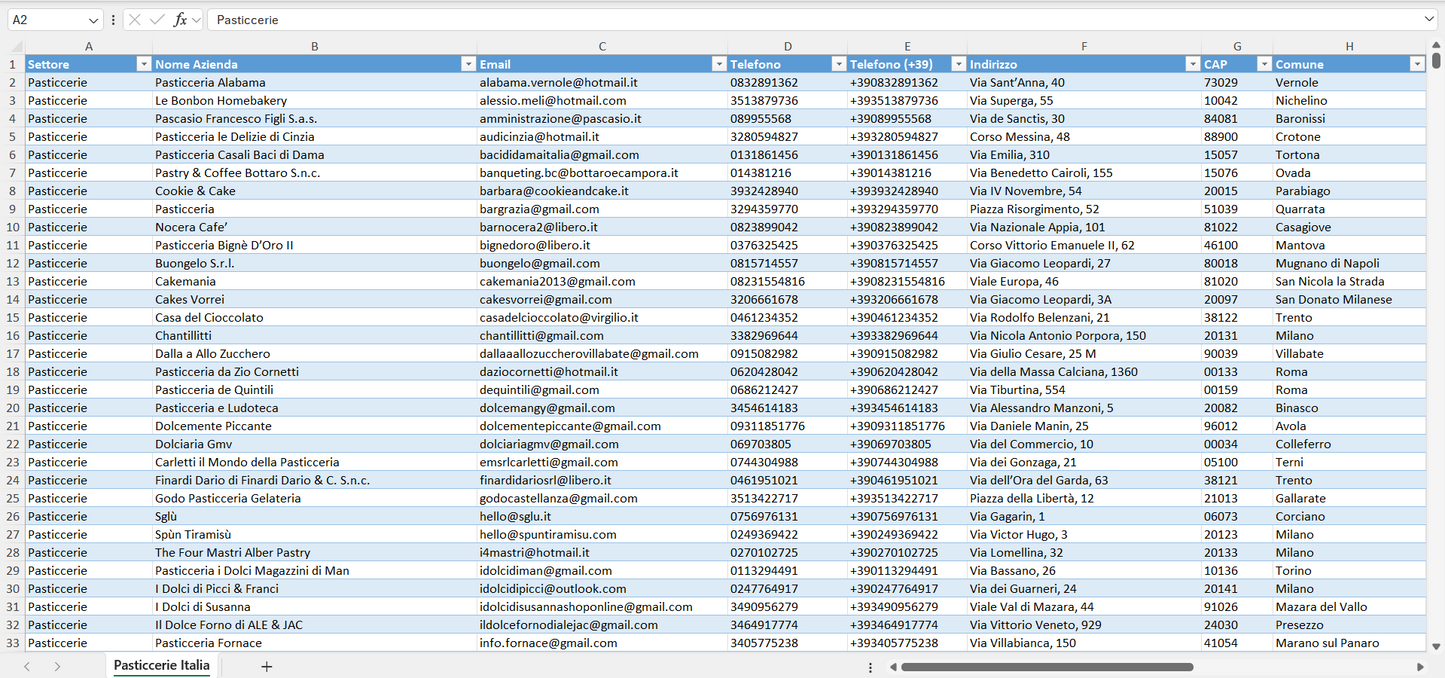
Task: Add a new sheet with the plus icon
Action: pos(266,666)
